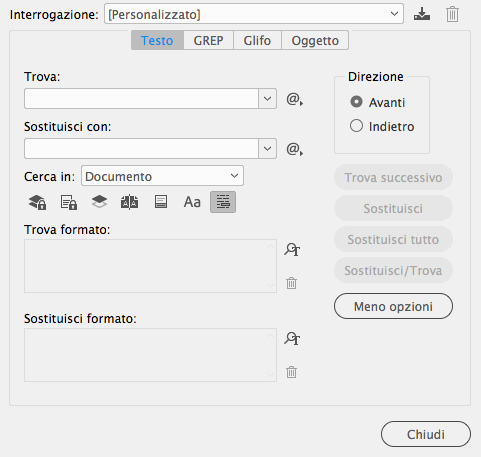
Task: Expand the Cerca in Documento dropdown
Action: click(162, 176)
